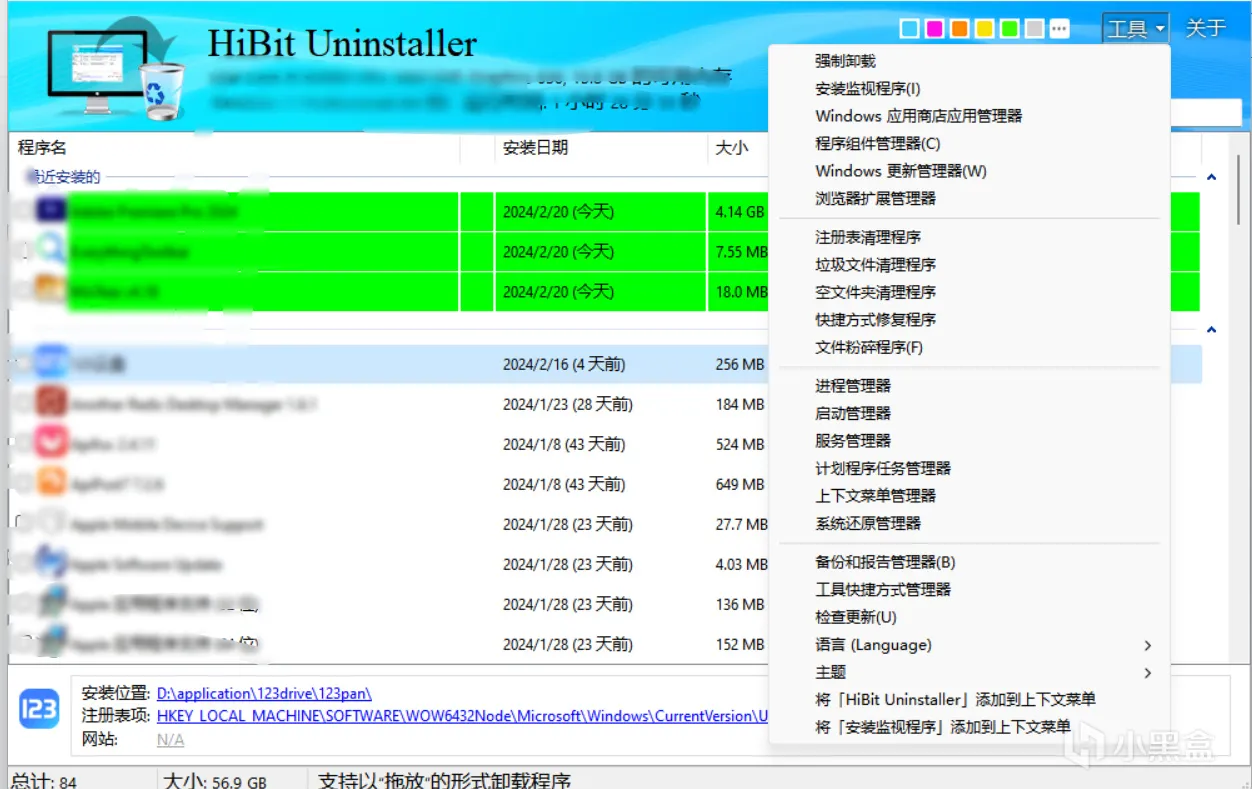Collapse the 最近安装的 group arrow
The image size is (1252, 789).
pyautogui.click(x=1212, y=177)
